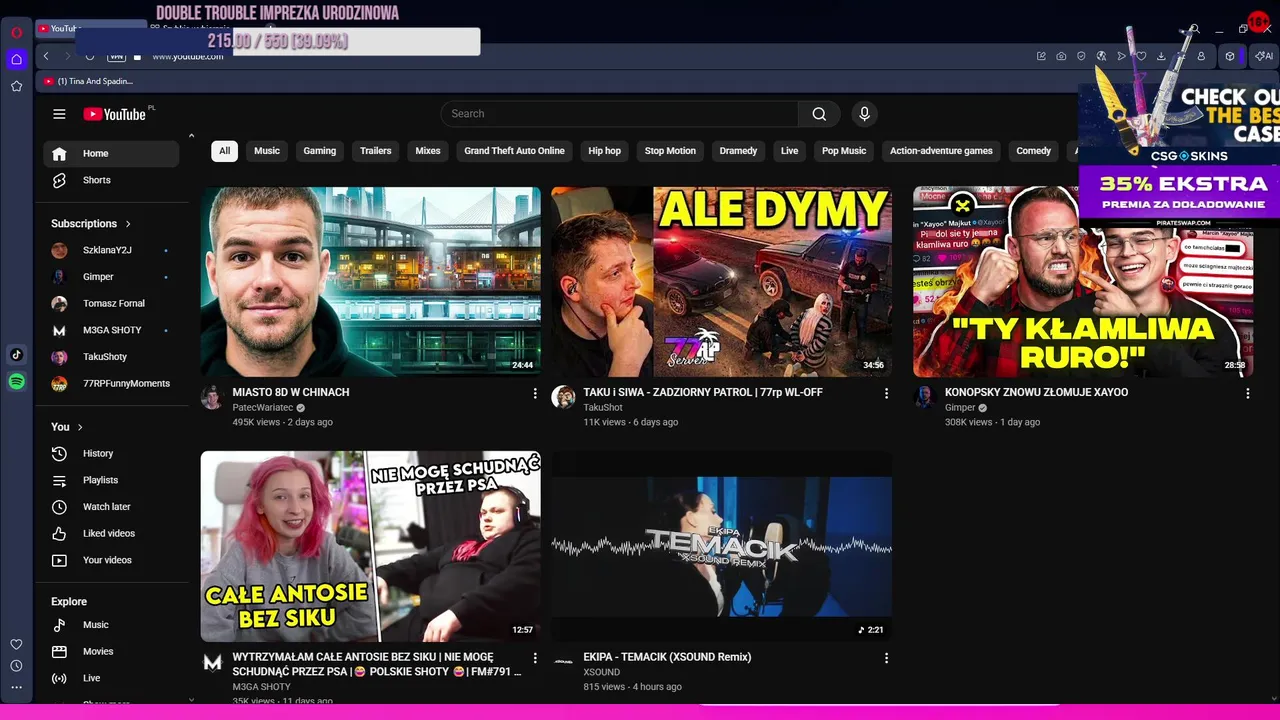Open the edit pinboard icon in toolbar

1041,56
